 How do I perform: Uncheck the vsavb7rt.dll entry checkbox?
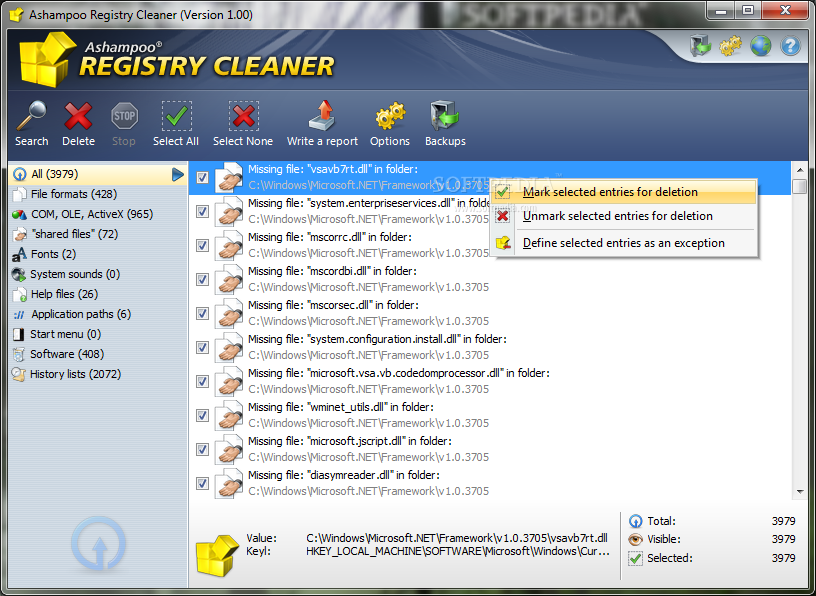point(202,177)
